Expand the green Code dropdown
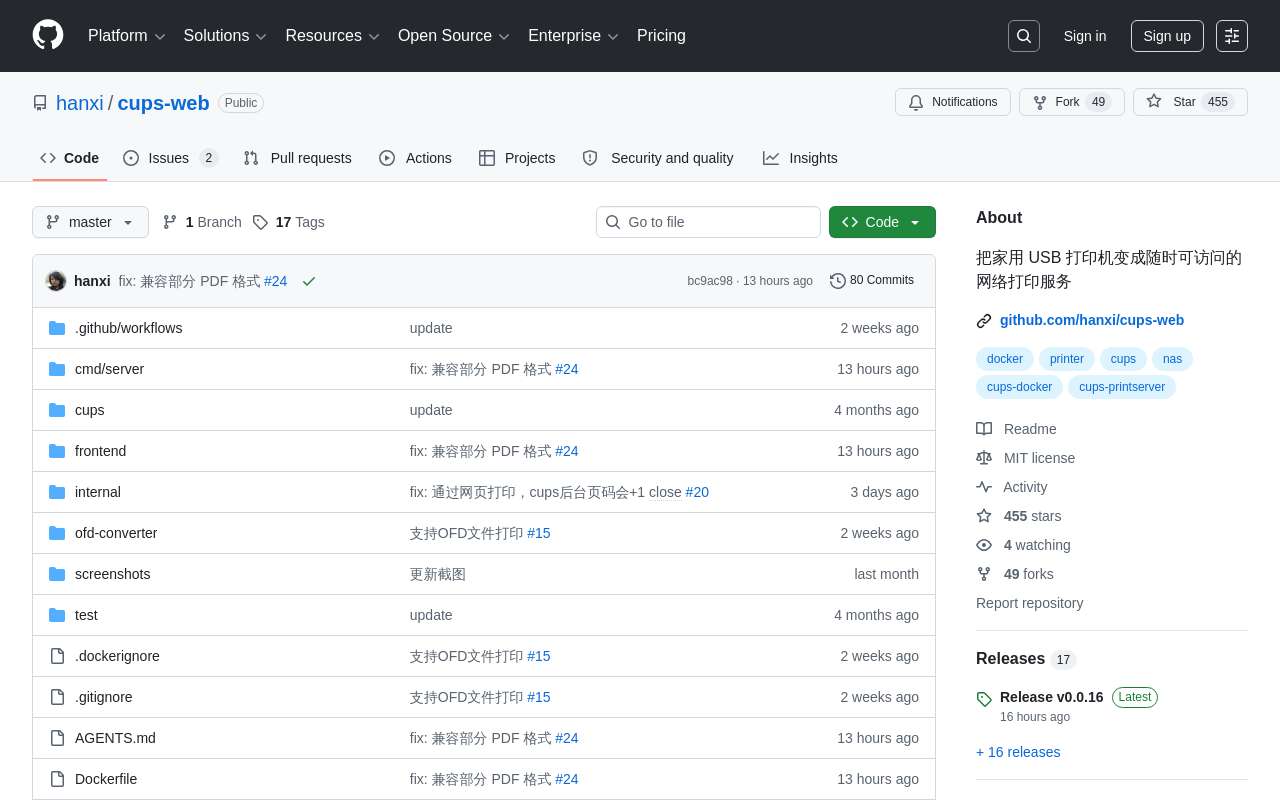Viewport: 1280px width, 800px height. point(881,222)
